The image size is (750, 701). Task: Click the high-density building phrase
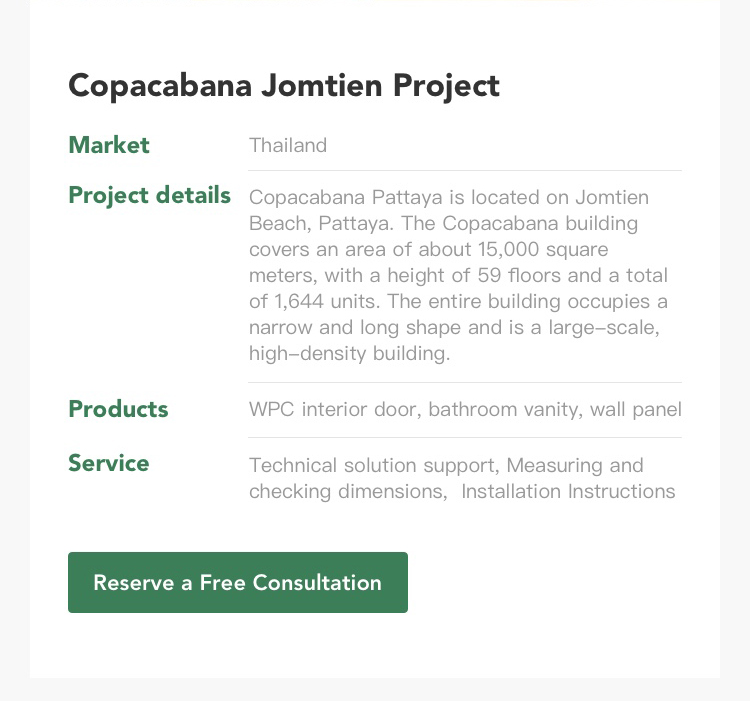(350, 353)
